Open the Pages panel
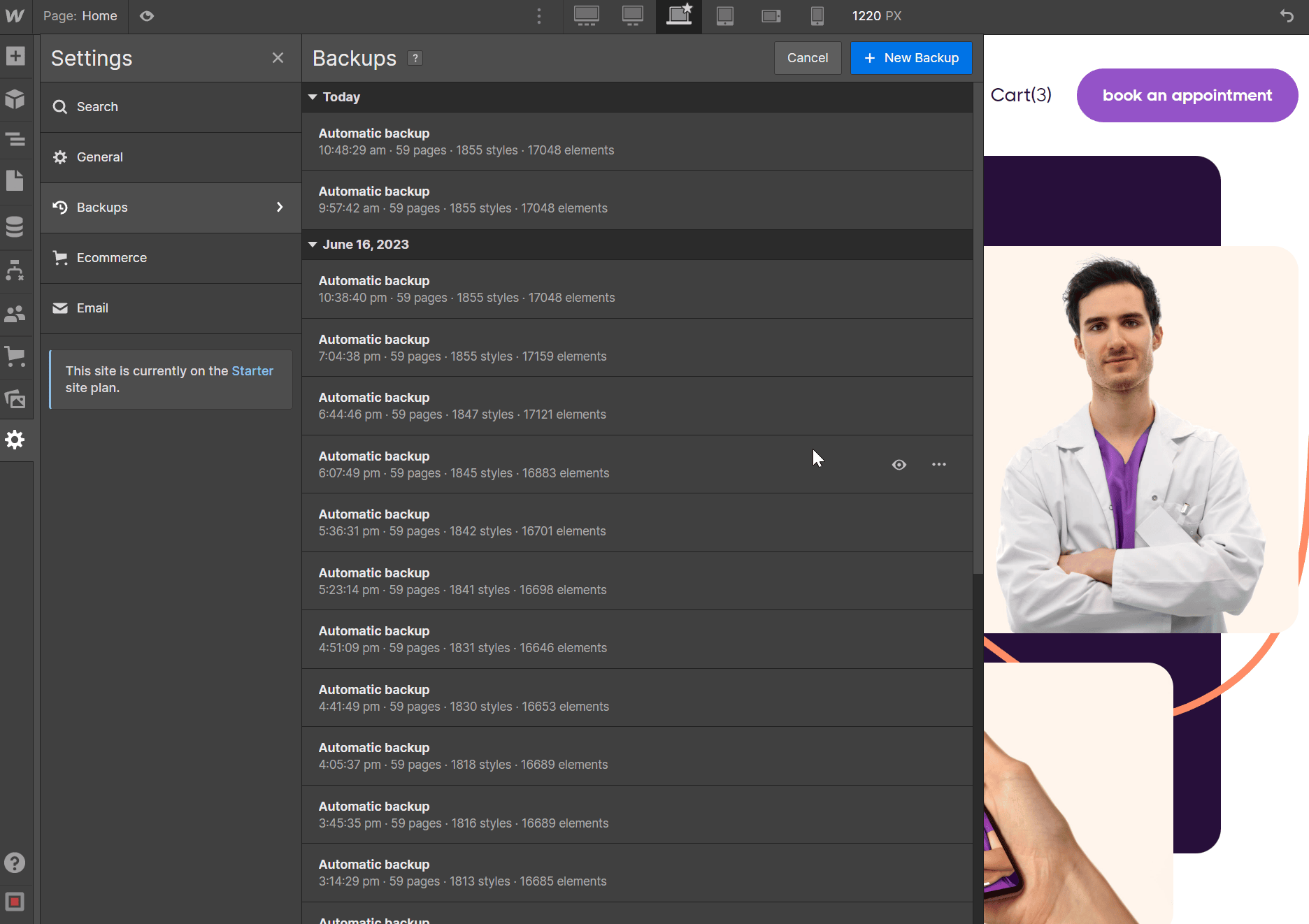The width and height of the screenshot is (1309, 924). [x=15, y=180]
